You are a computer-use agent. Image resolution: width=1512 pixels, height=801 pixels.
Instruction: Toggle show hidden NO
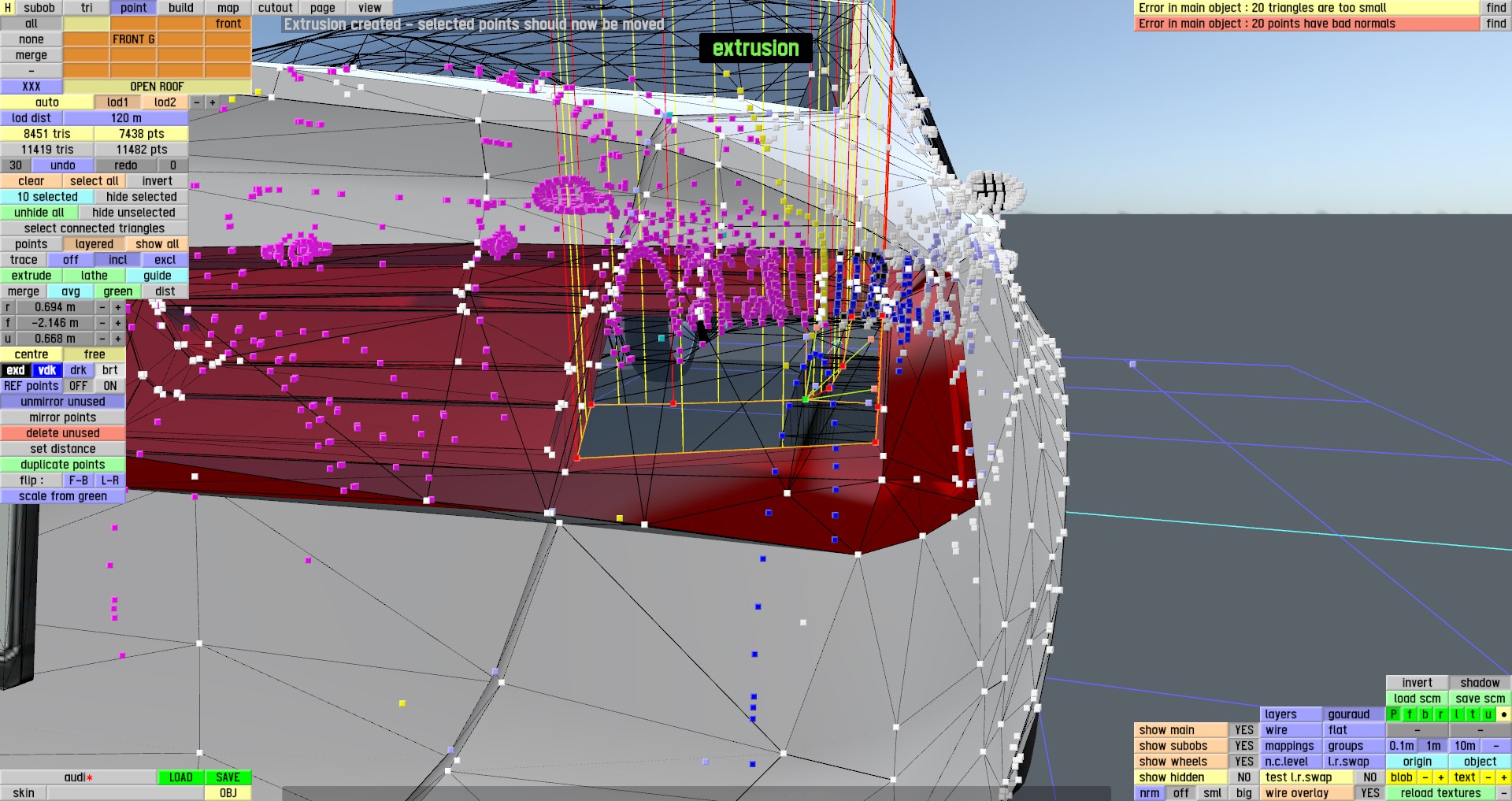pos(1244,777)
